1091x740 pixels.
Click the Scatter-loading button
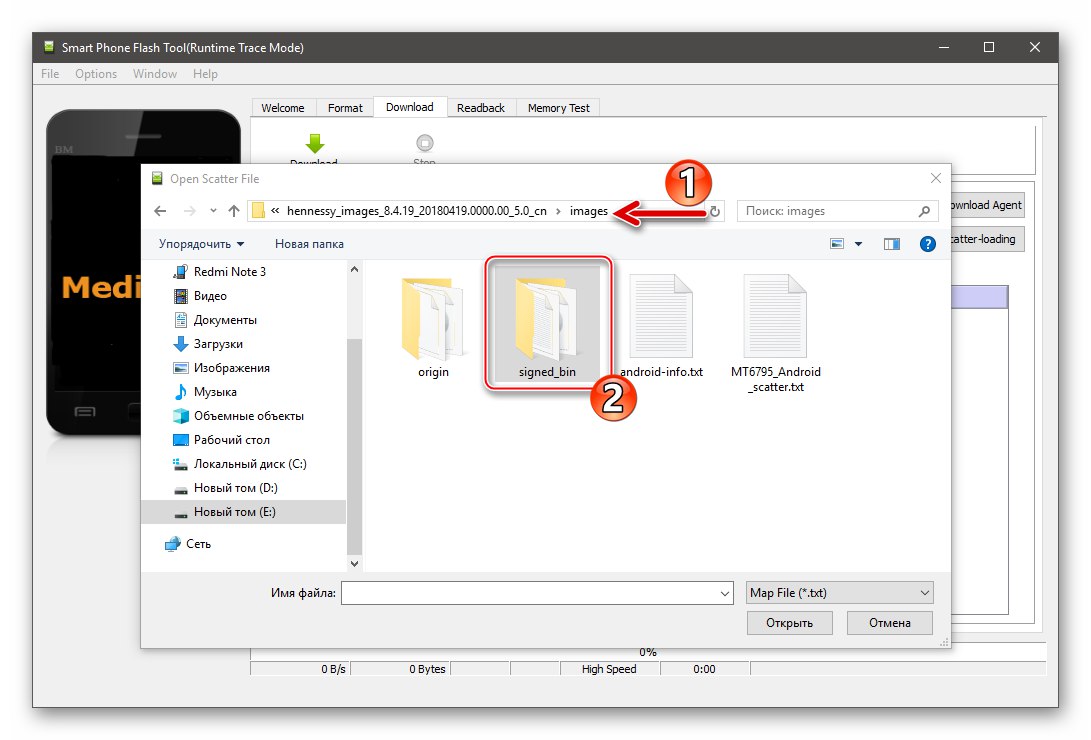[987, 239]
